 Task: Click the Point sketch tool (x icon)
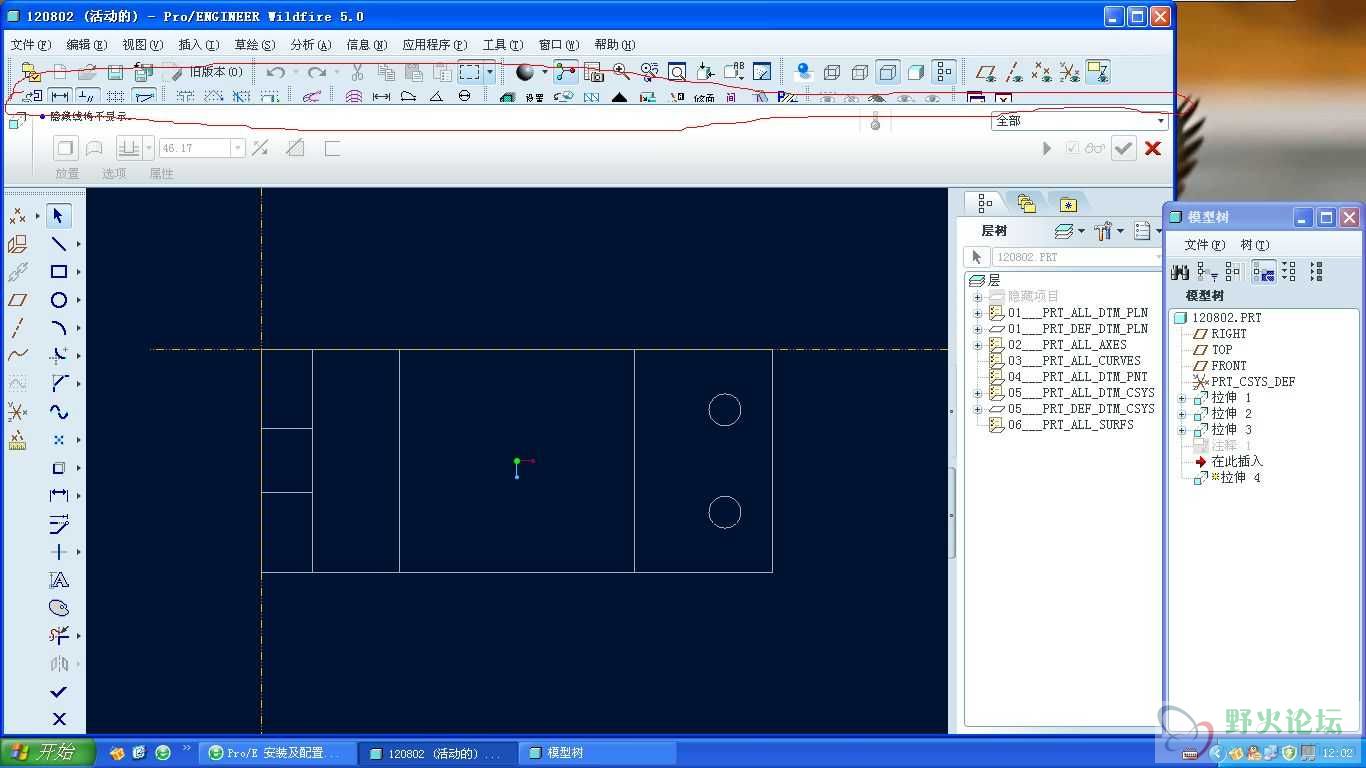pyautogui.click(x=59, y=440)
